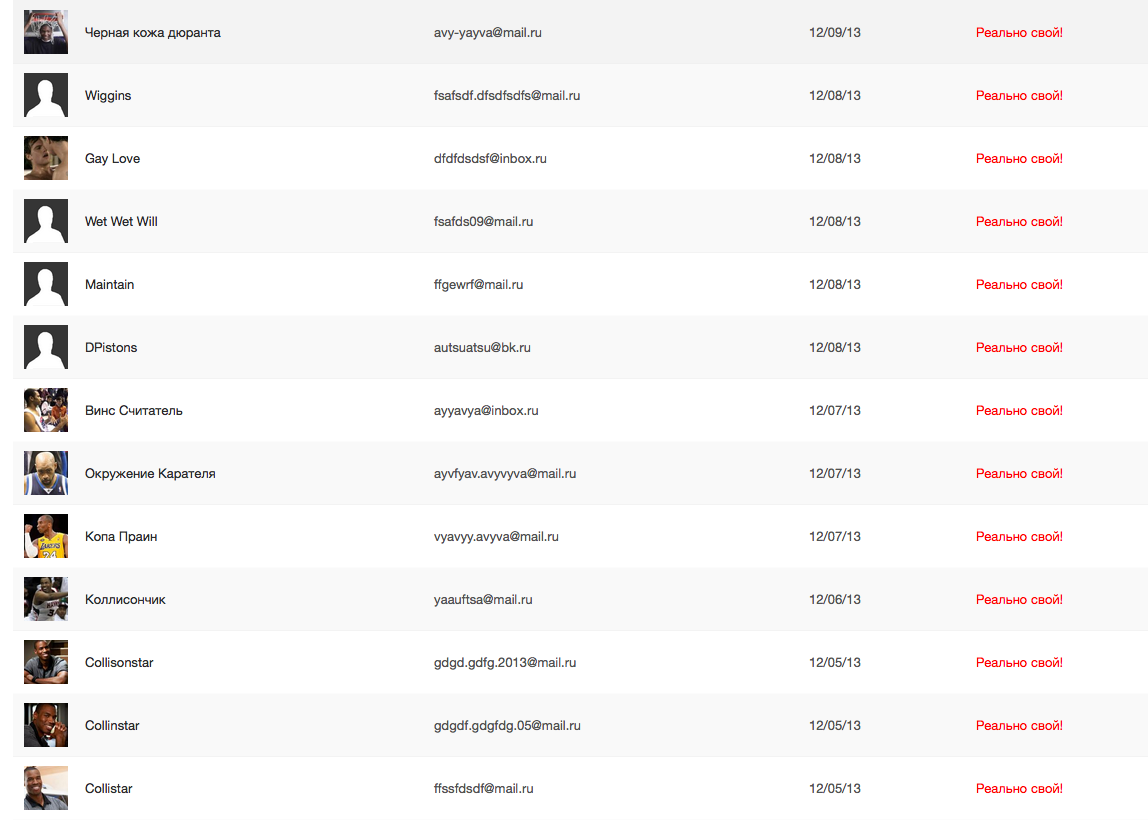
Task: Click Реально свой! for Gay Love
Action: pyautogui.click(x=1019, y=158)
